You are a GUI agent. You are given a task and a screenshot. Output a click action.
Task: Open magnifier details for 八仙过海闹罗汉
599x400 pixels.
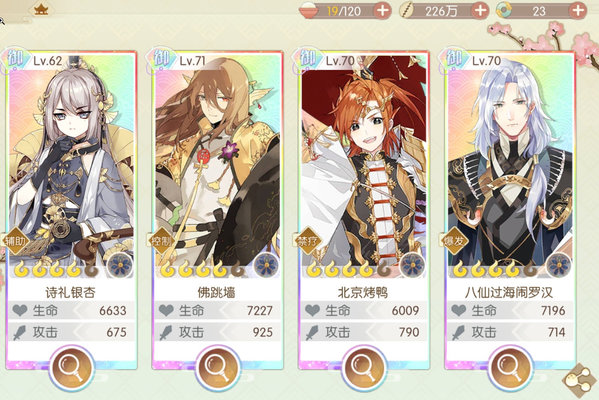click(510, 368)
